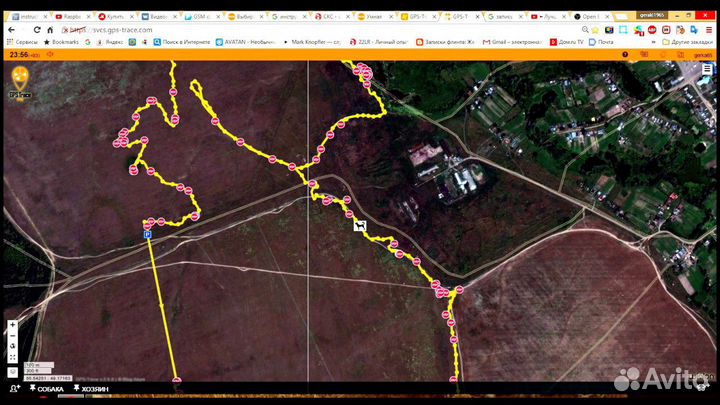Click the browser home icon
The image size is (720, 405).
pyautogui.click(x=50, y=30)
